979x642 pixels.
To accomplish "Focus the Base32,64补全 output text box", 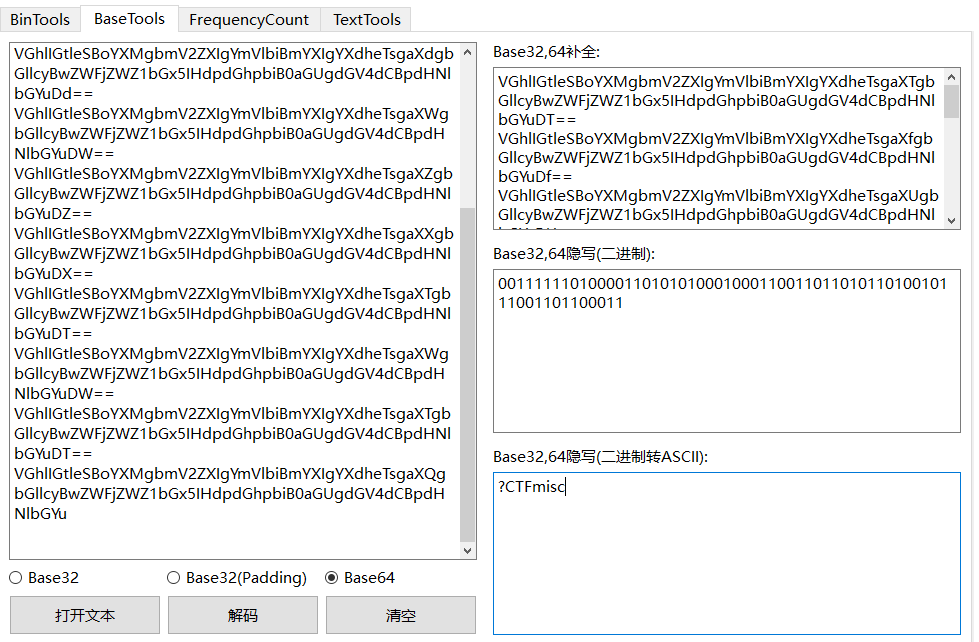I will pos(715,148).
